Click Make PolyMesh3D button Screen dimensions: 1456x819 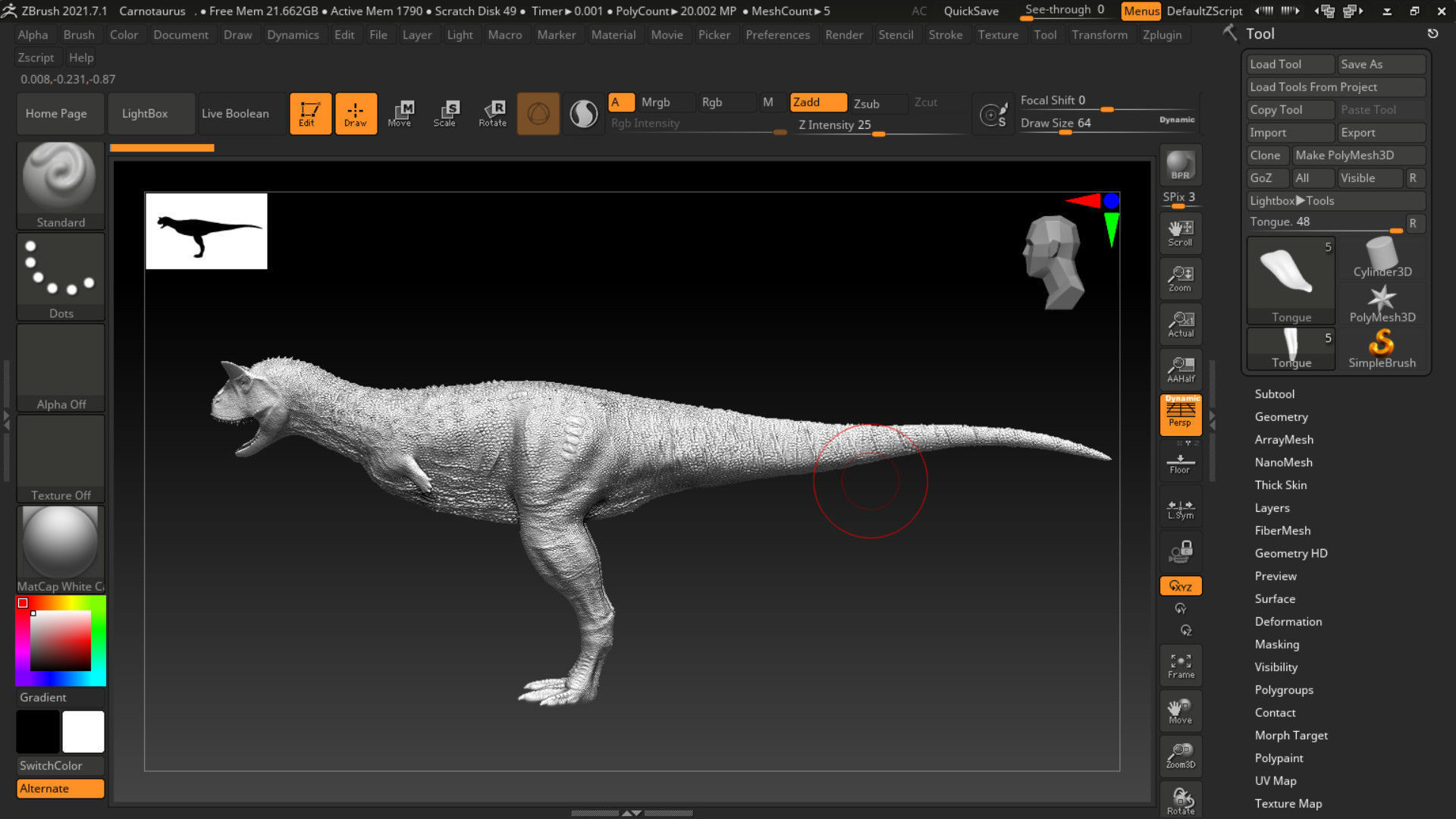pyautogui.click(x=1358, y=155)
